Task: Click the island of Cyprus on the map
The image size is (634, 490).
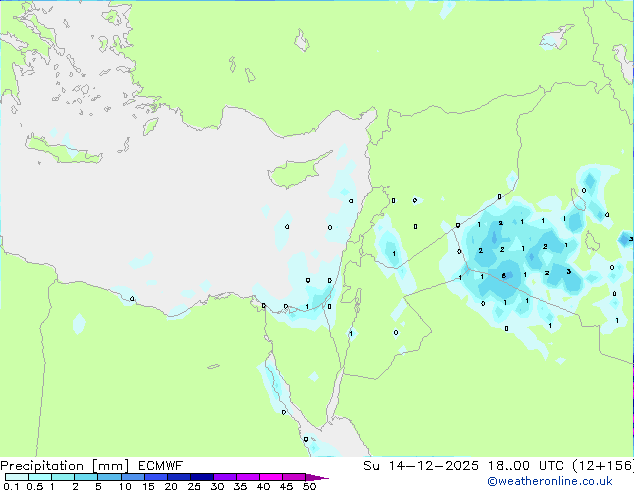Action: [x=296, y=172]
